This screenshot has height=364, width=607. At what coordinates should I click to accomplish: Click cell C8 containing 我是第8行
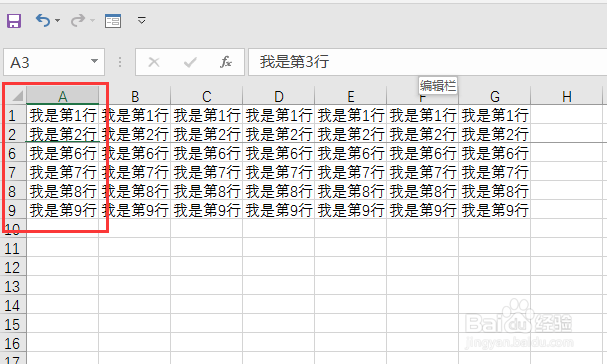coord(206,191)
